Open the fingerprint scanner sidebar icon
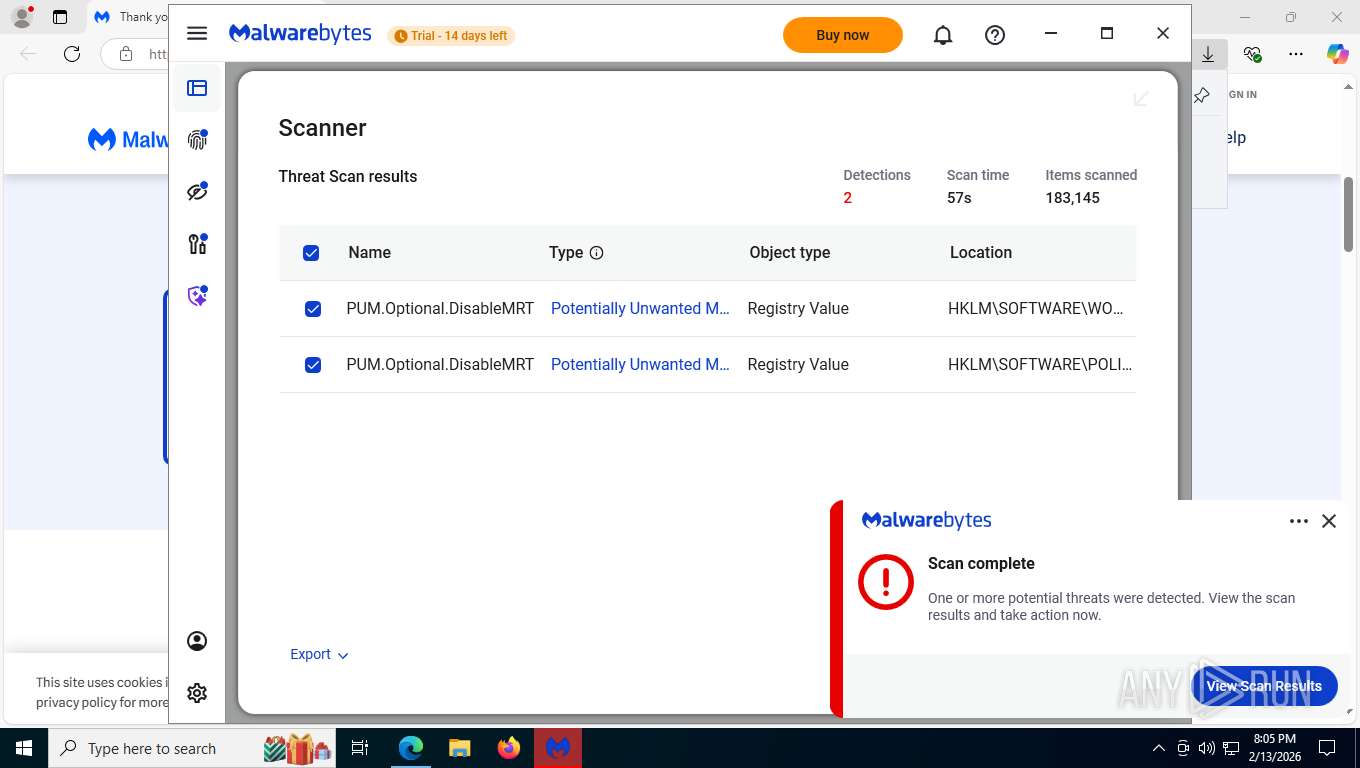This screenshot has width=1360, height=768. tap(197, 140)
